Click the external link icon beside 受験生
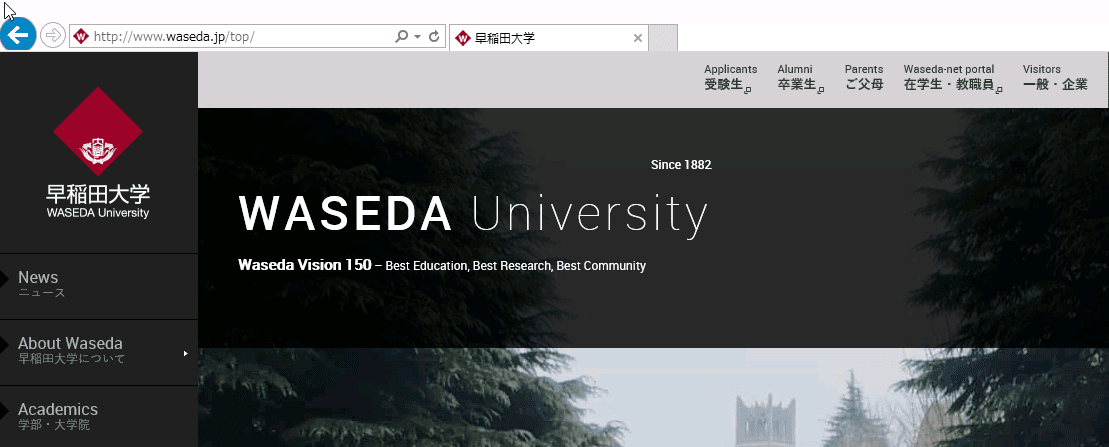The height and width of the screenshot is (447, 1109). (x=748, y=90)
